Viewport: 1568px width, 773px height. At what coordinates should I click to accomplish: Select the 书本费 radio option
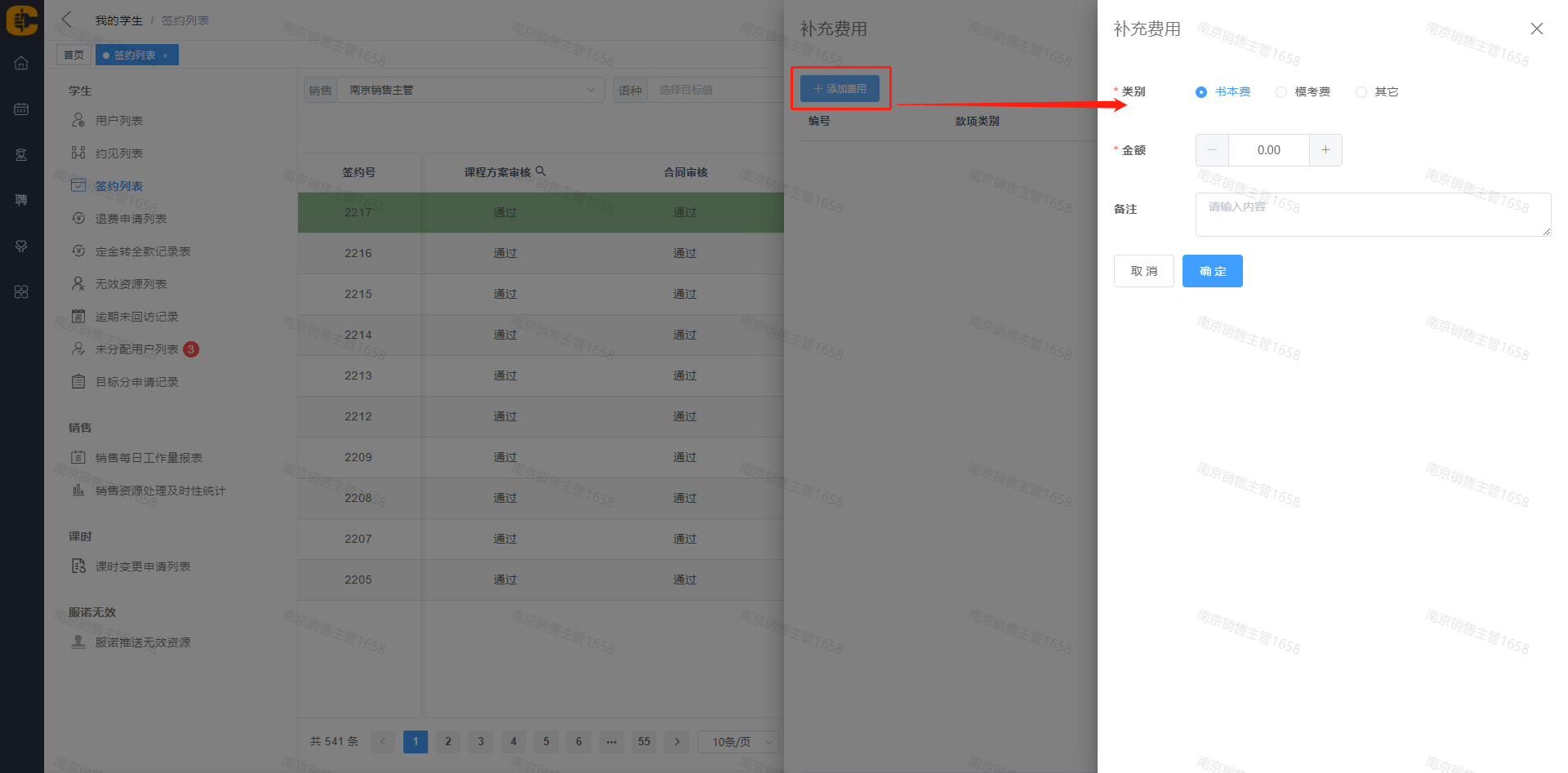coord(1201,92)
